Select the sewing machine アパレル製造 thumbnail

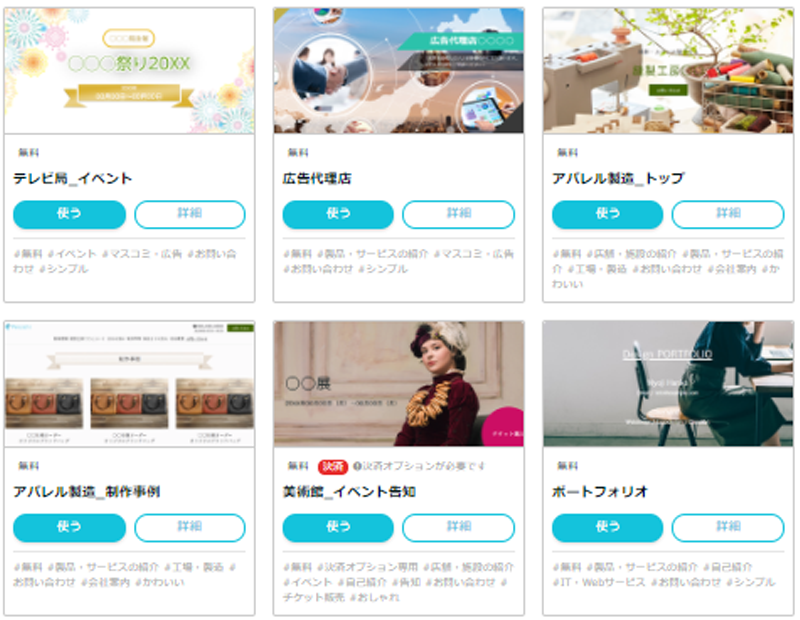coord(668,71)
